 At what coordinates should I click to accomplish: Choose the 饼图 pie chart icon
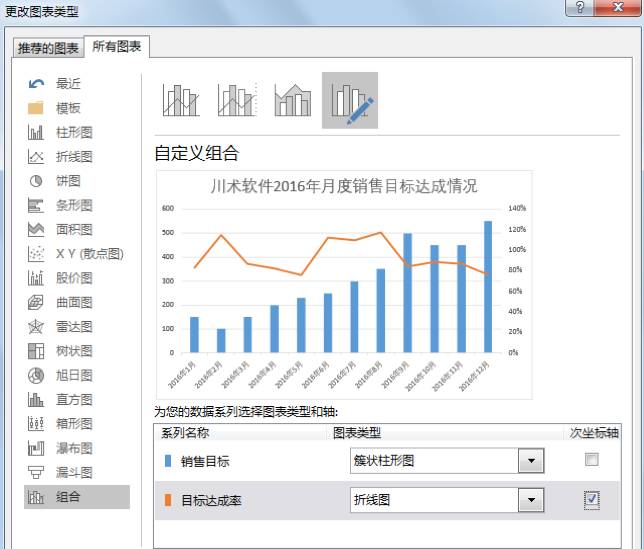pos(36,181)
